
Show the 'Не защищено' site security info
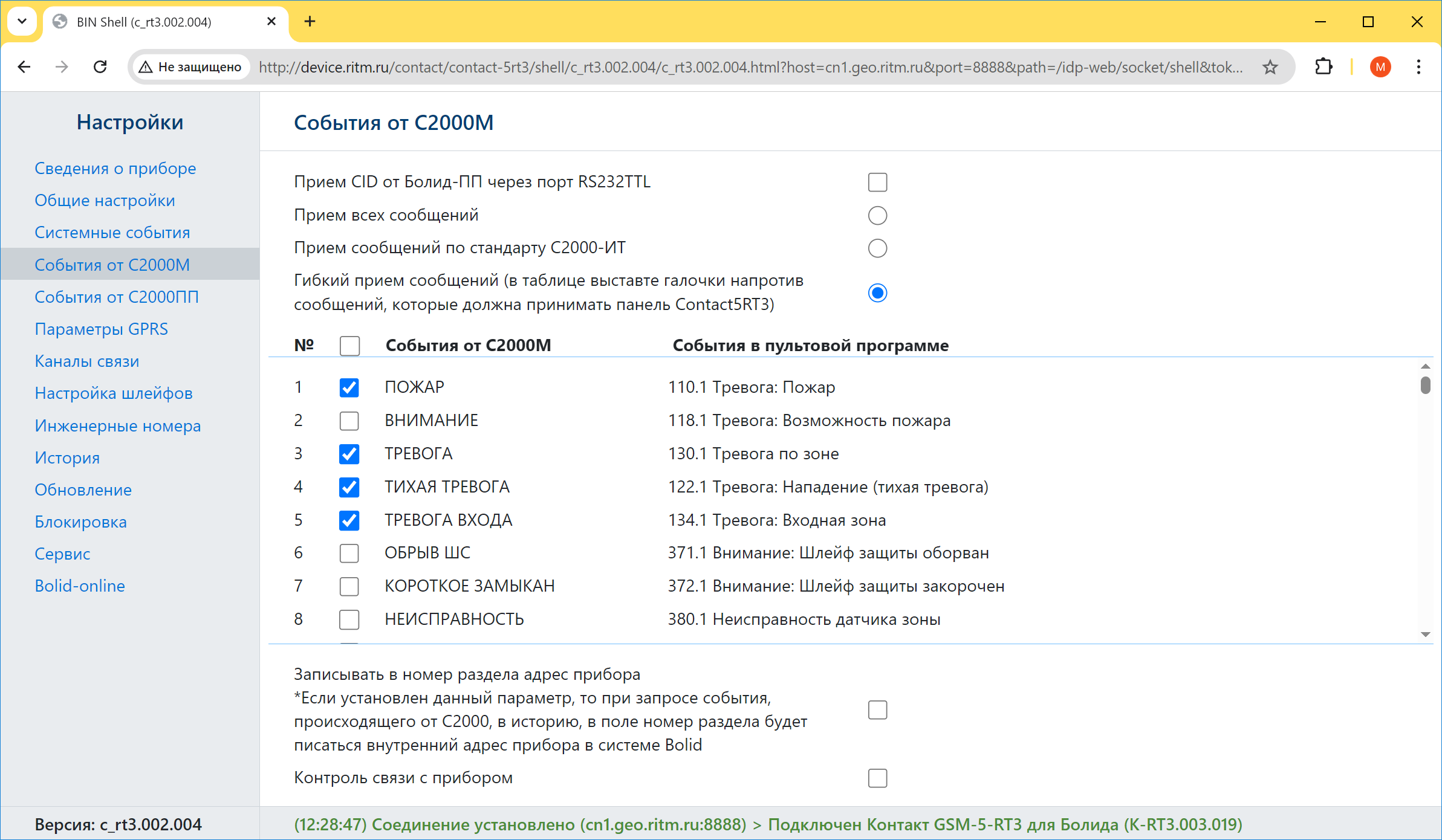[190, 67]
